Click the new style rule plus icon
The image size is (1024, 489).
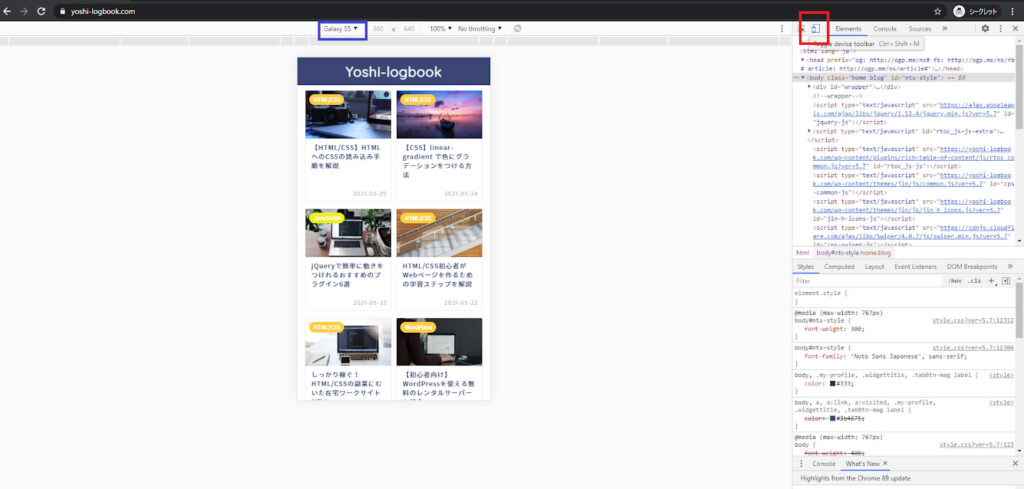991,281
